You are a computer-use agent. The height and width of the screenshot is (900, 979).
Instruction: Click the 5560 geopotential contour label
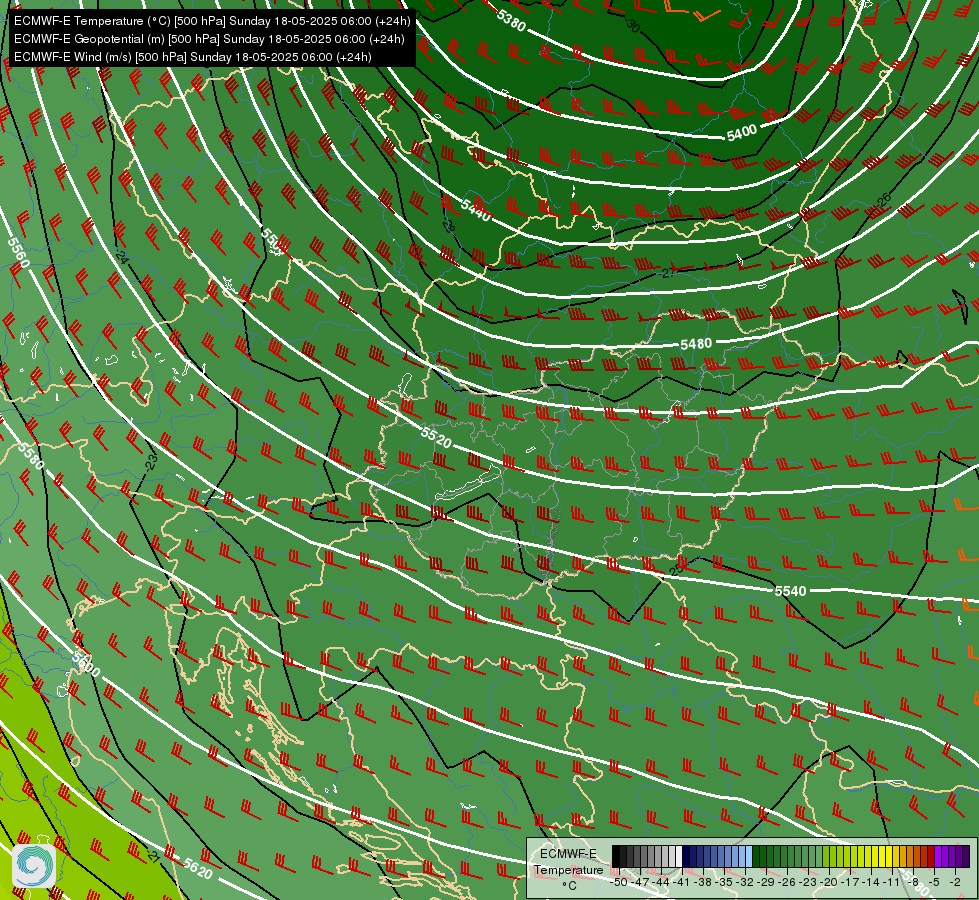[x=18, y=253]
